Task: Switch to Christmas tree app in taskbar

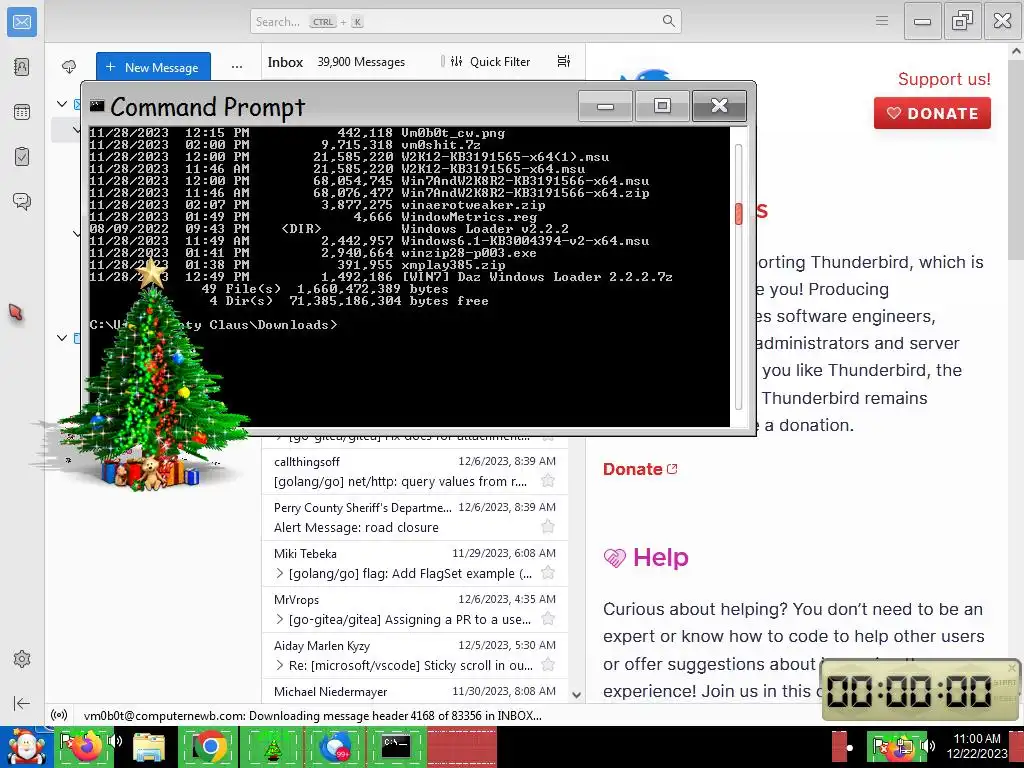Action: [x=272, y=747]
